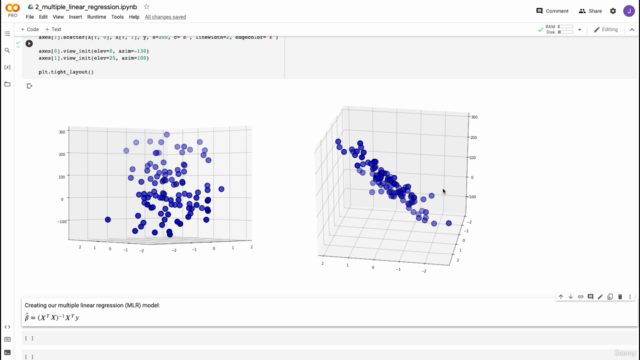Open the Insert menu

tap(76, 17)
